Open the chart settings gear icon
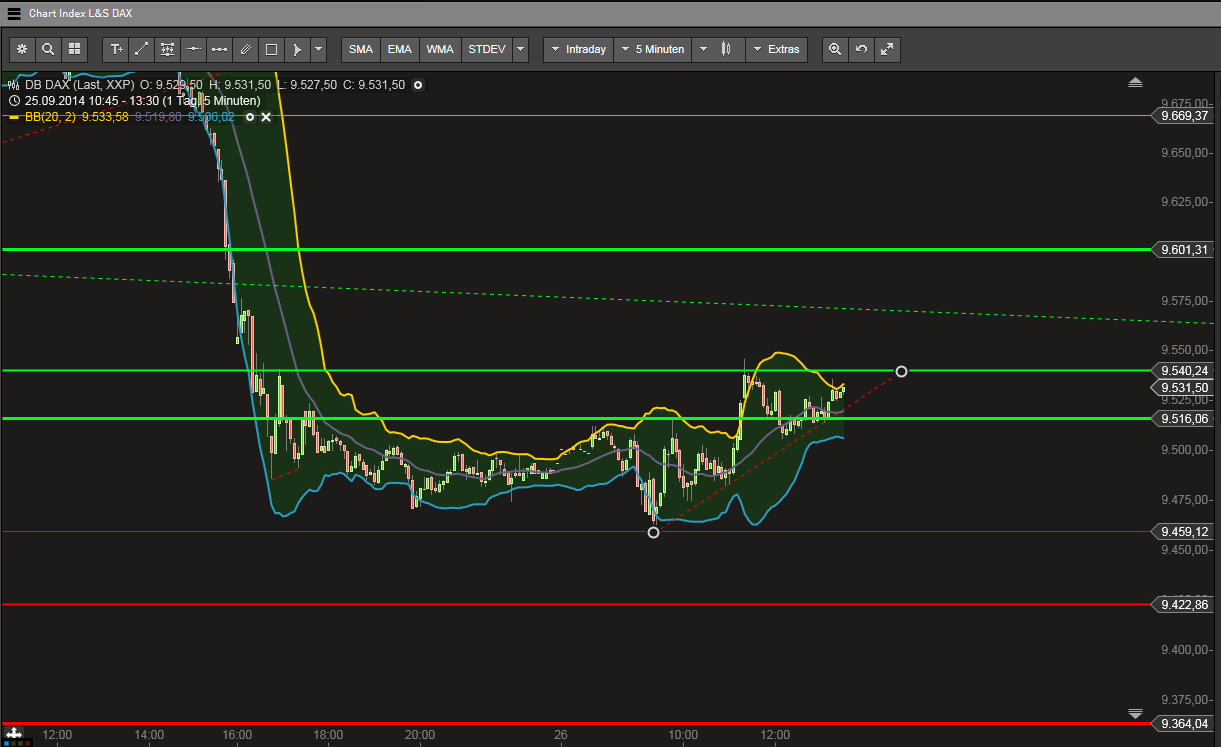1221x747 pixels. click(x=21, y=48)
